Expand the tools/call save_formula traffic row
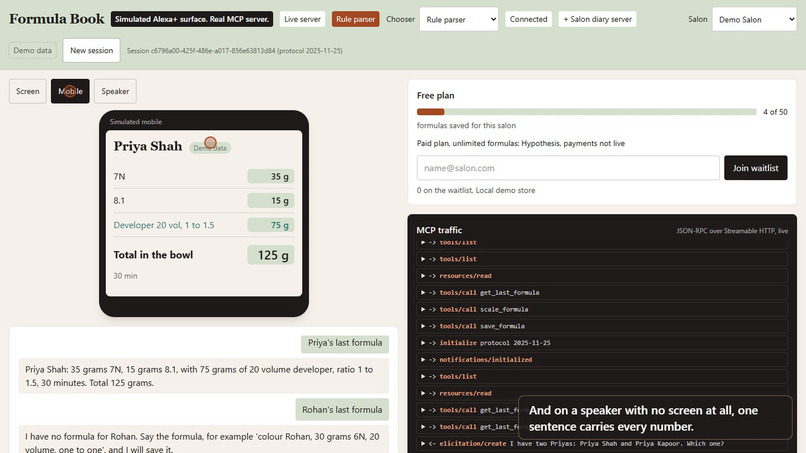Screen dimensions: 806x453 click(x=602, y=326)
